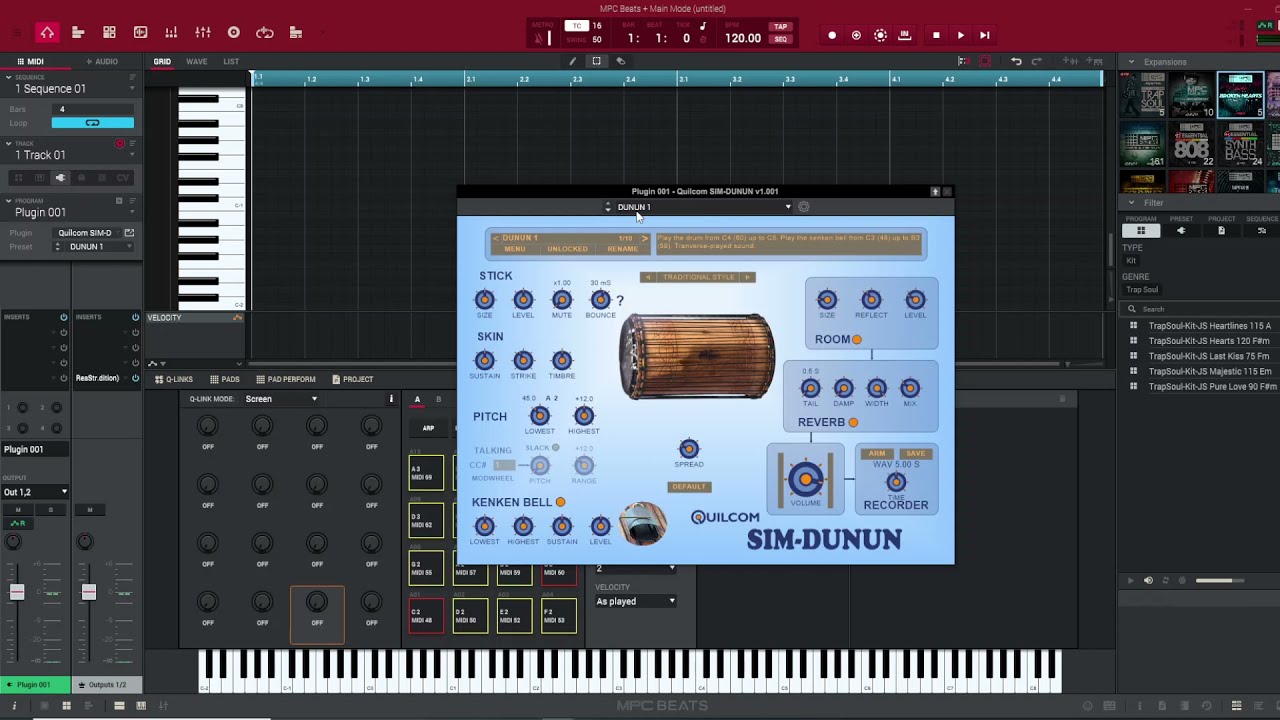Image resolution: width=1280 pixels, height=720 pixels.
Task: Click the kenken bell picture
Action: point(642,523)
